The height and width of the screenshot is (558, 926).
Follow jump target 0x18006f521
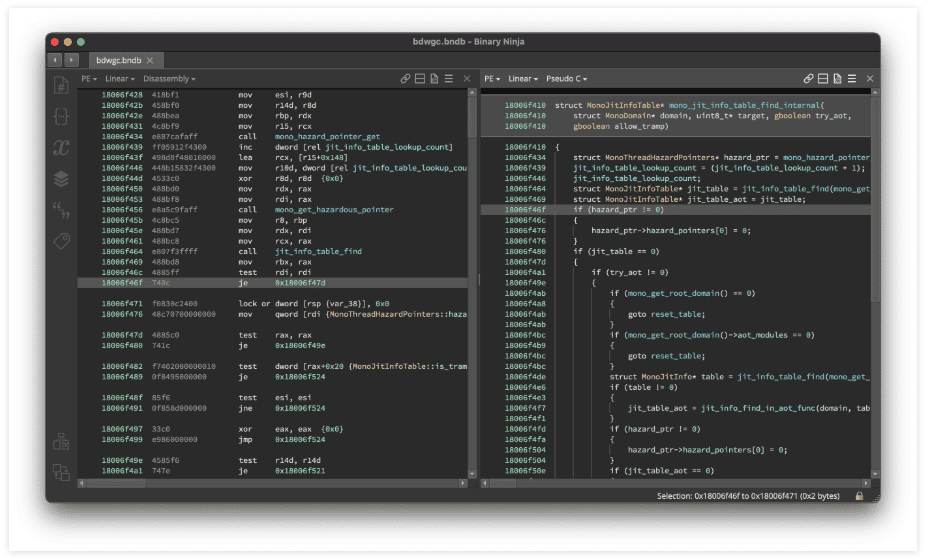[x=300, y=471]
